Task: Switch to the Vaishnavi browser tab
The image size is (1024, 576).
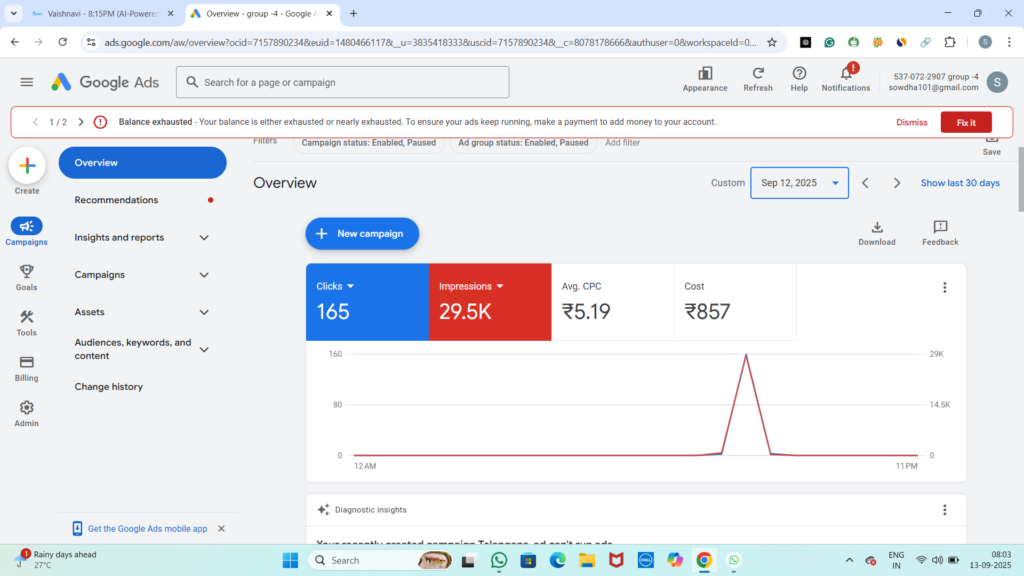Action: (x=103, y=13)
